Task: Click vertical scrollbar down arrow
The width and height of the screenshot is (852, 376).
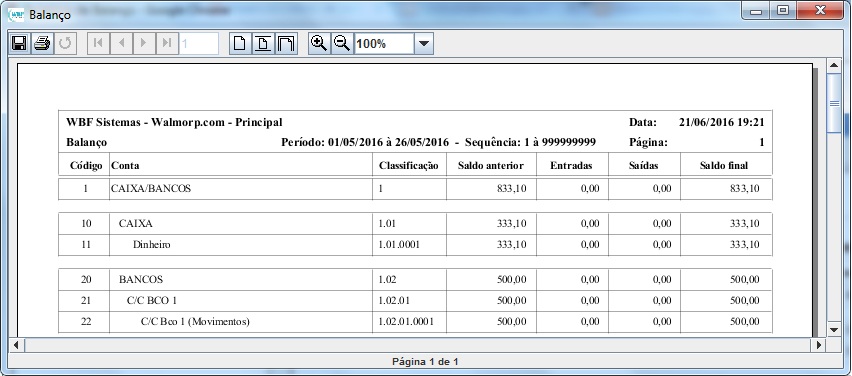Action: [x=834, y=329]
